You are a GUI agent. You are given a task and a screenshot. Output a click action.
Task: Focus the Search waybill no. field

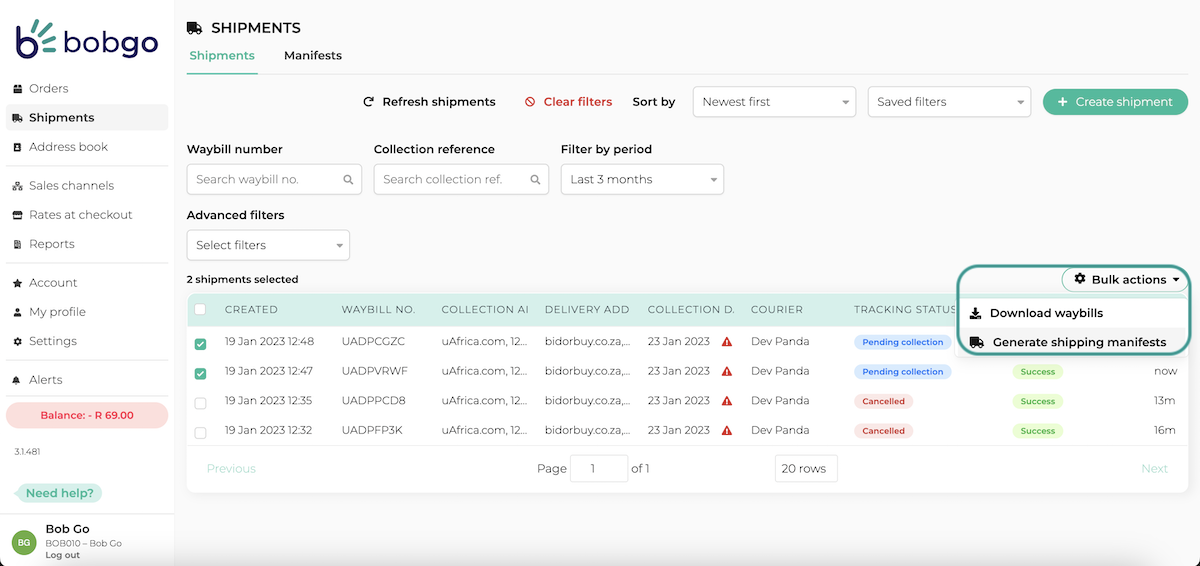pos(274,179)
